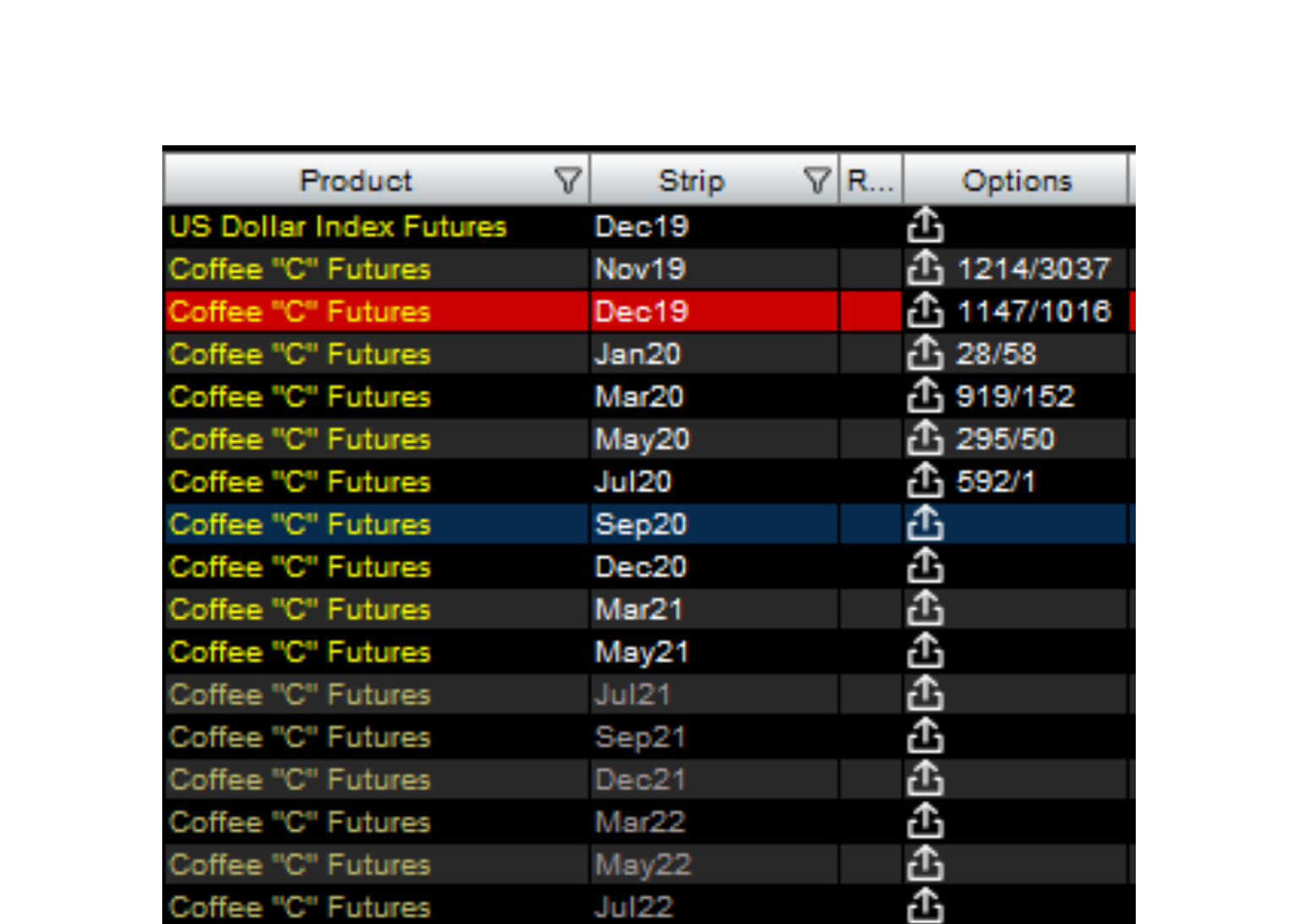Open the Strip column filter funnel

click(817, 180)
